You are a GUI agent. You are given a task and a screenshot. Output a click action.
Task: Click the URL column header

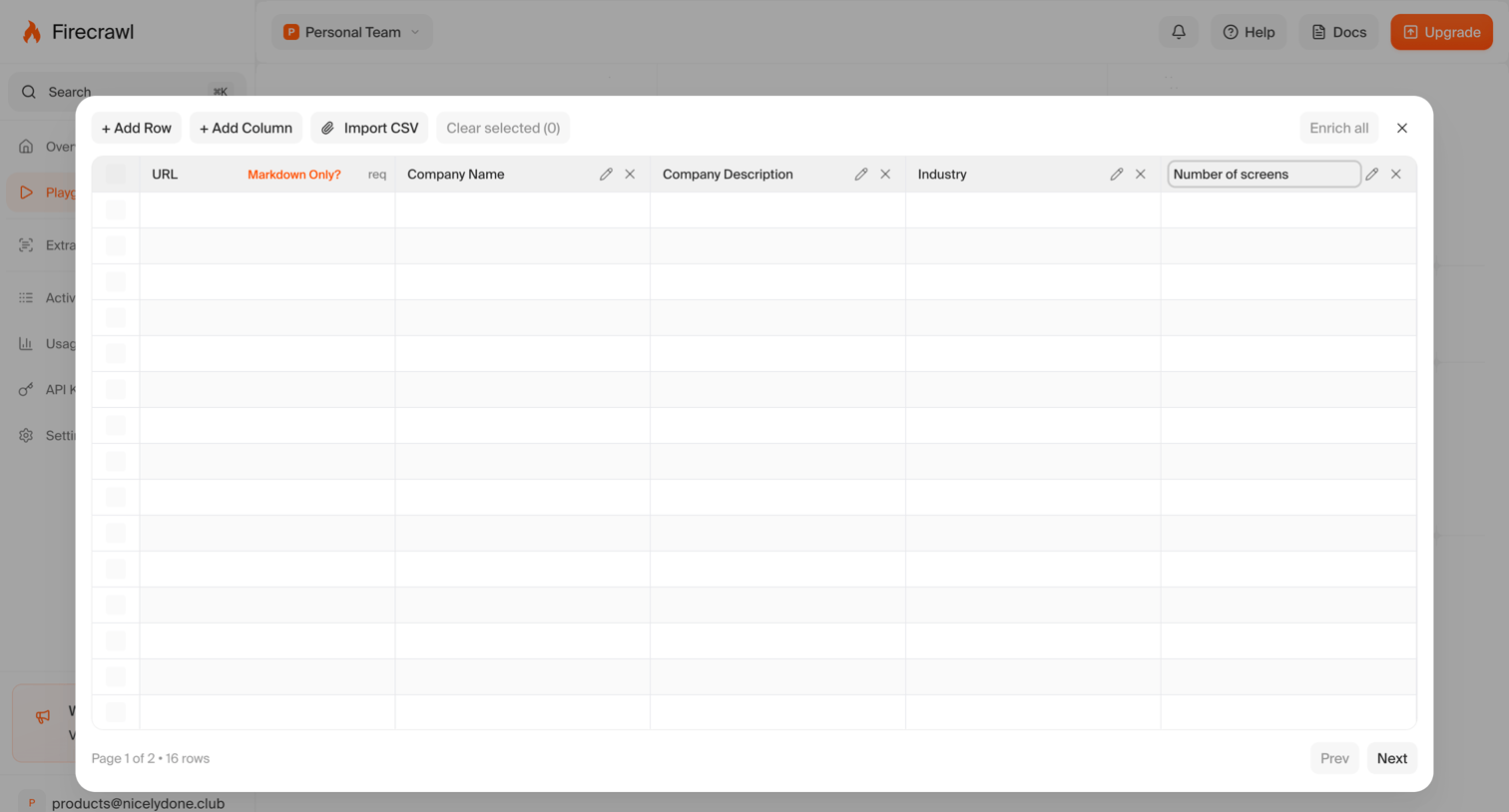pyautogui.click(x=165, y=174)
